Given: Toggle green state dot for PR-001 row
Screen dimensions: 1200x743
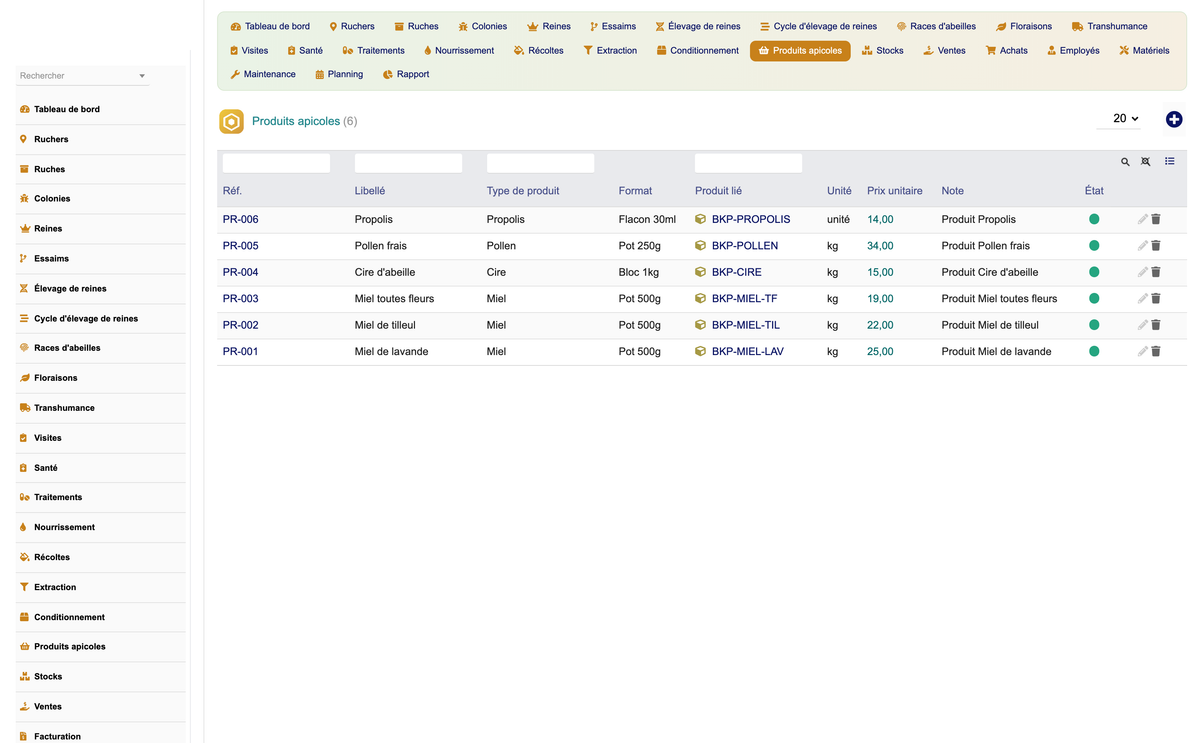Looking at the screenshot, I should coord(1094,352).
